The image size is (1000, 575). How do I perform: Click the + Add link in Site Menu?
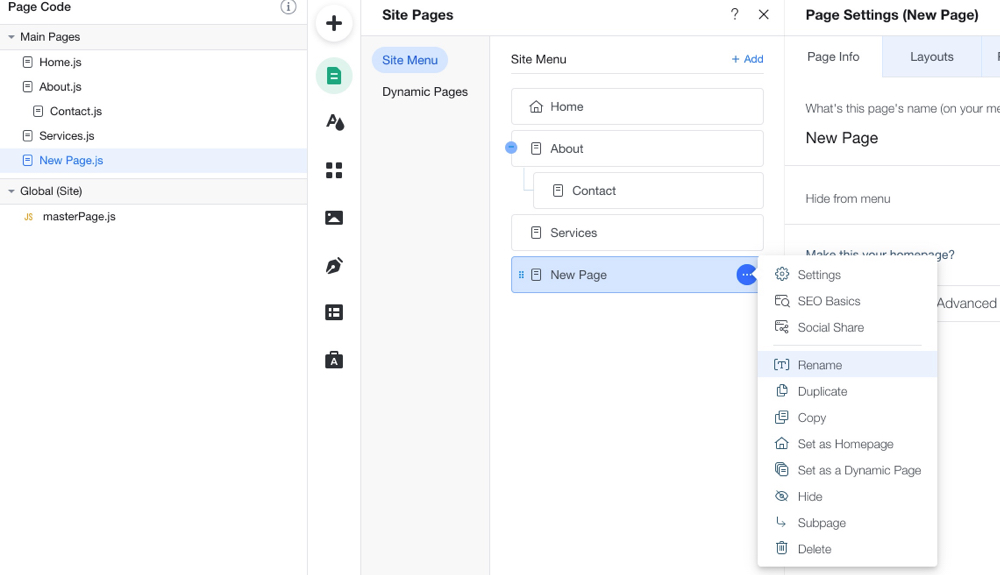tap(747, 59)
